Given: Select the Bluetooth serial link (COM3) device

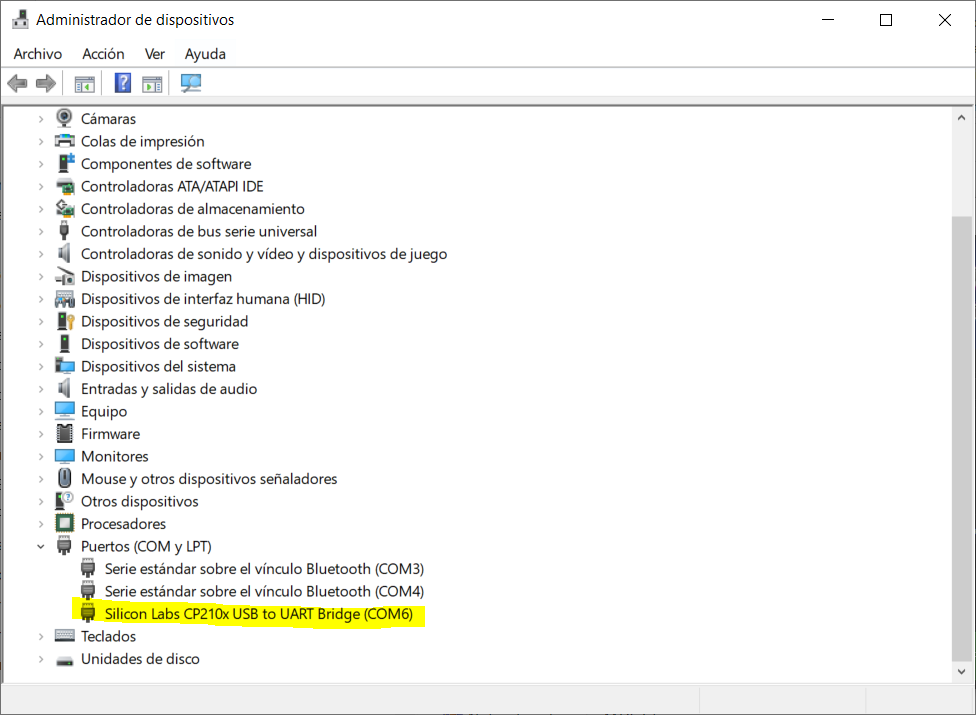Looking at the screenshot, I should 264,569.
